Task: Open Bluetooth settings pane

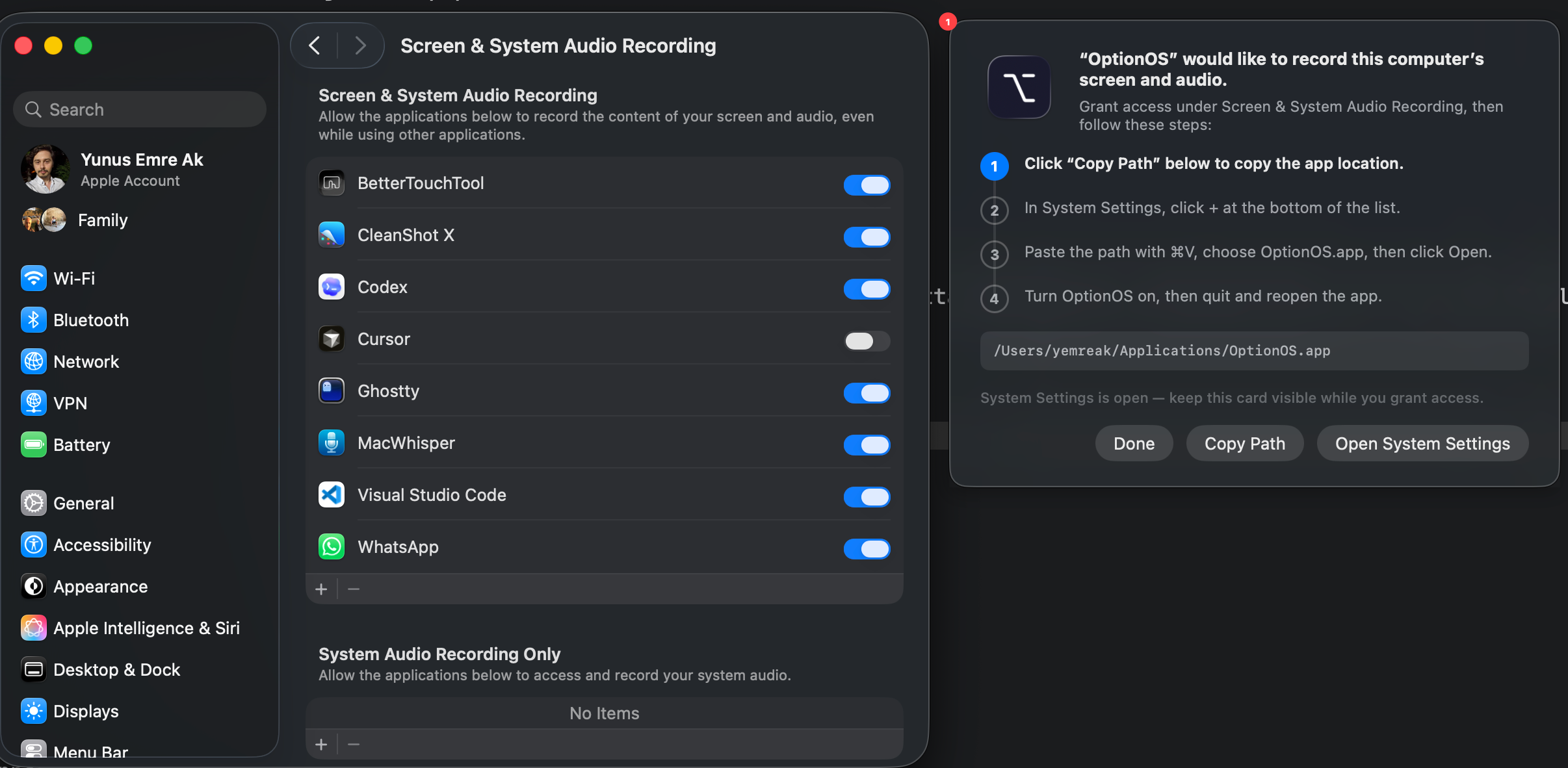Action: 140,320
